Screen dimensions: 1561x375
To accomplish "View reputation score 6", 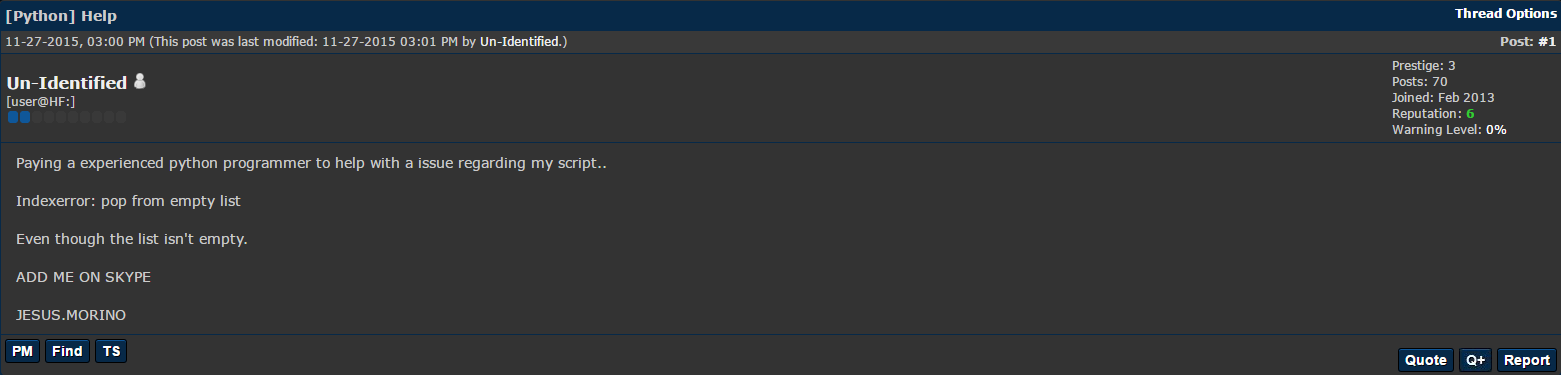I will click(x=1470, y=114).
